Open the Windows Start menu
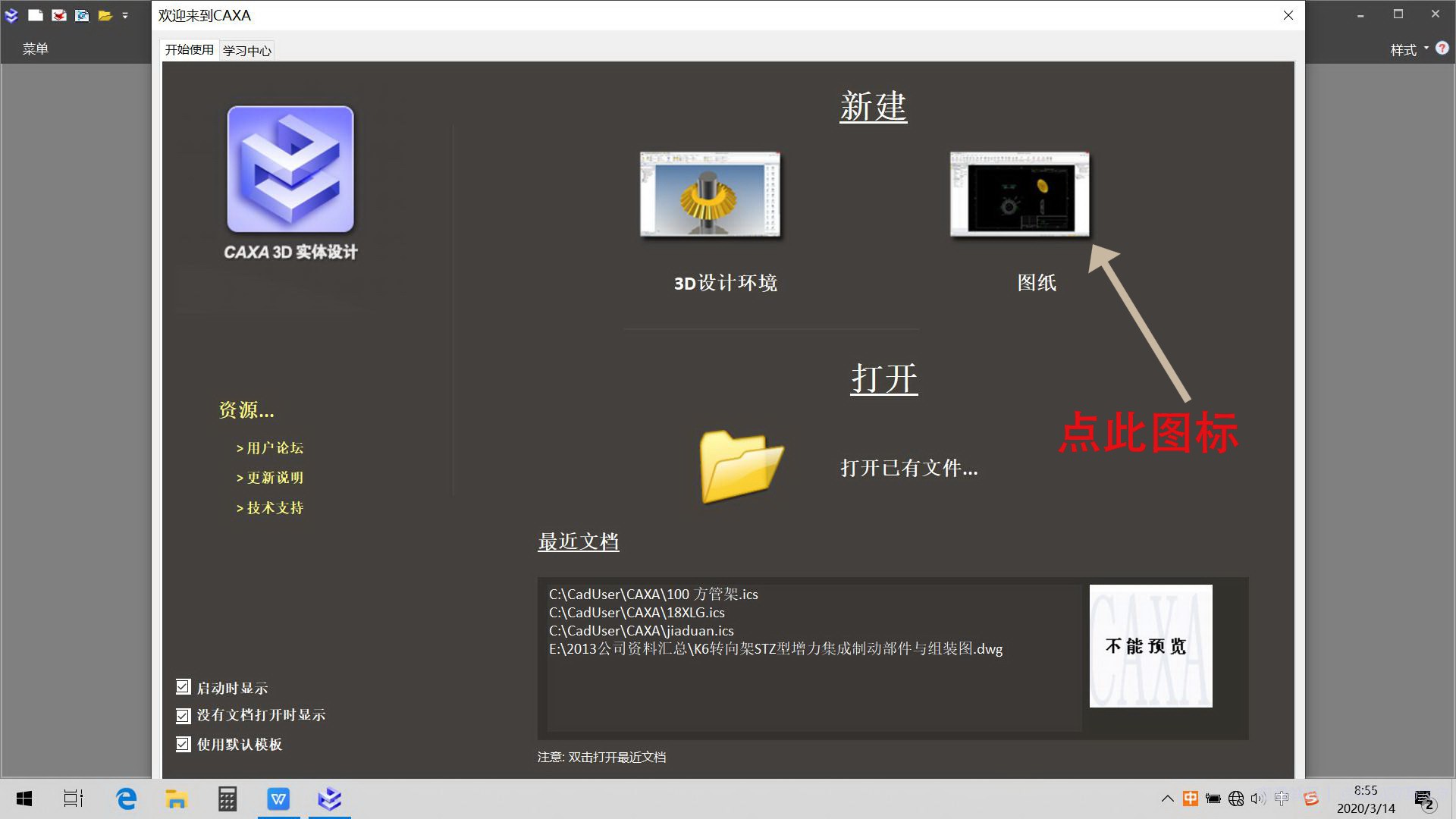Screen dimensions: 1456x819 click(x=24, y=799)
